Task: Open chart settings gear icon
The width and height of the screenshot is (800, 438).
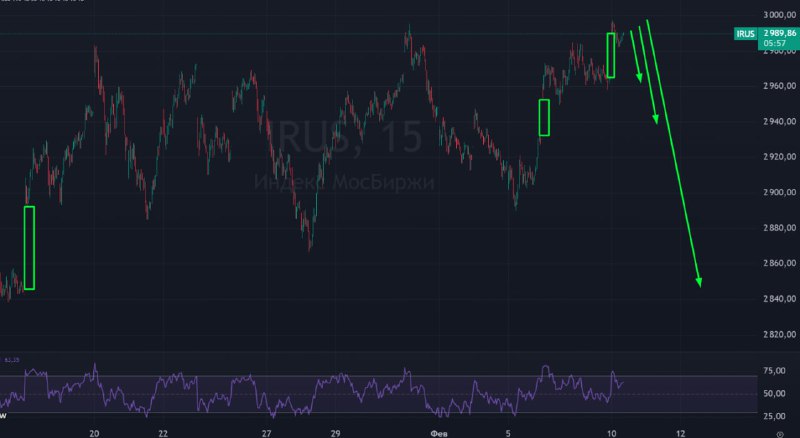Action: [x=780, y=434]
